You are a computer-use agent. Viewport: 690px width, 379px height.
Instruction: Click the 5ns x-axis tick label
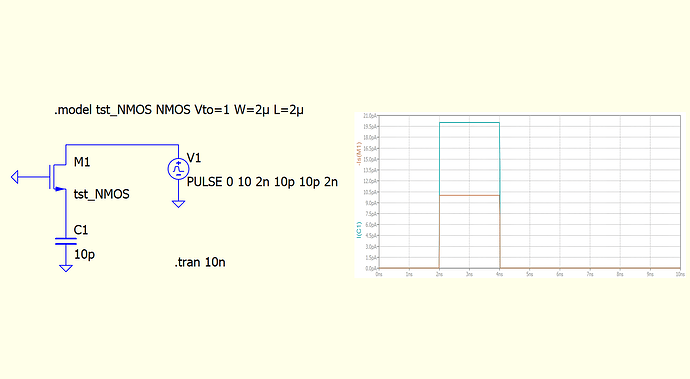point(529,274)
